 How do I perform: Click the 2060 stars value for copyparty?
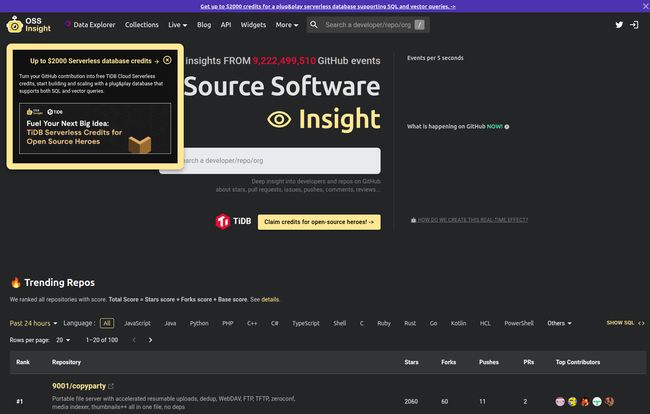[411, 402]
